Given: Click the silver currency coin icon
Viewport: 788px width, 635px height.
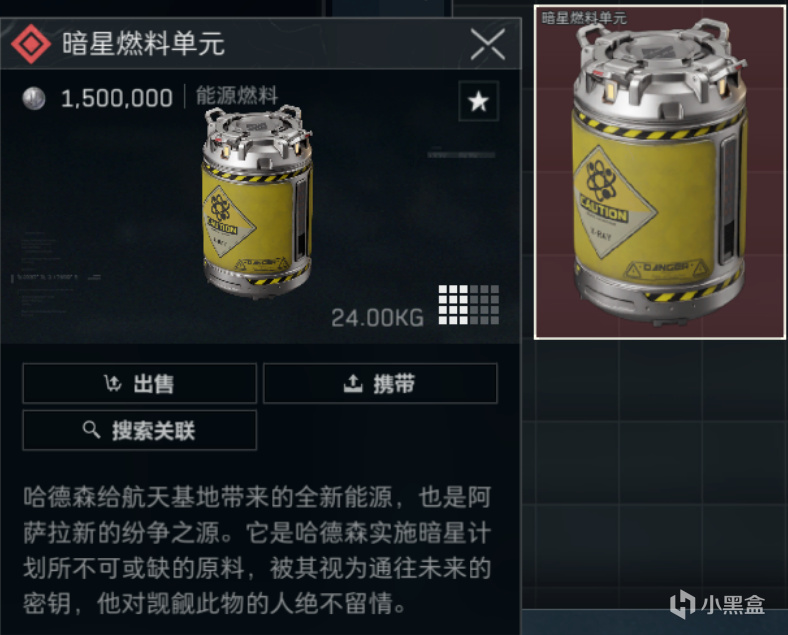Looking at the screenshot, I should click(34, 98).
